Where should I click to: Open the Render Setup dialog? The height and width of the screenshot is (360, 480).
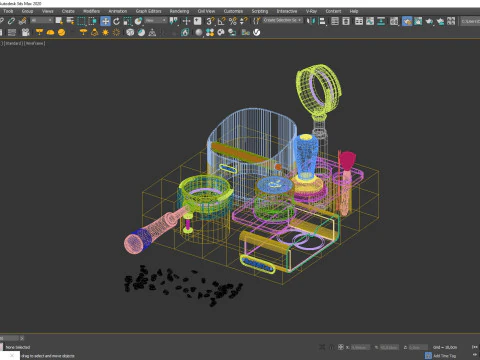coord(407,21)
